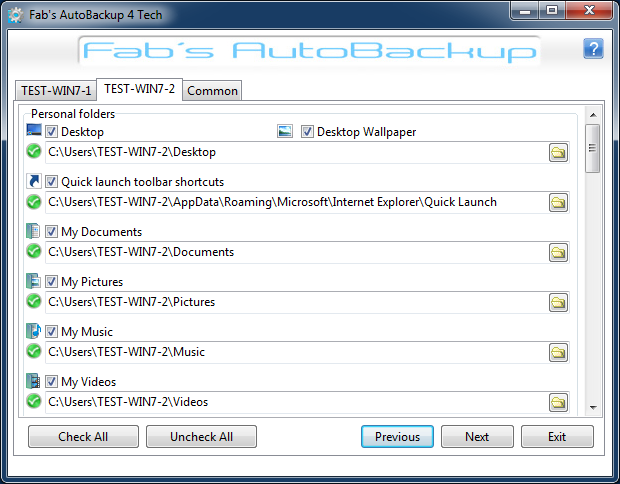Uncheck the Desktop Wallpaper checkbox

click(307, 131)
